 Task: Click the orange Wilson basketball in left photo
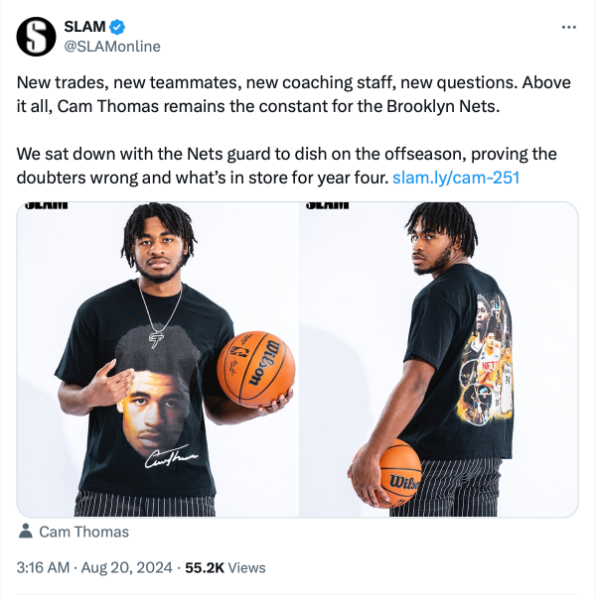point(256,369)
